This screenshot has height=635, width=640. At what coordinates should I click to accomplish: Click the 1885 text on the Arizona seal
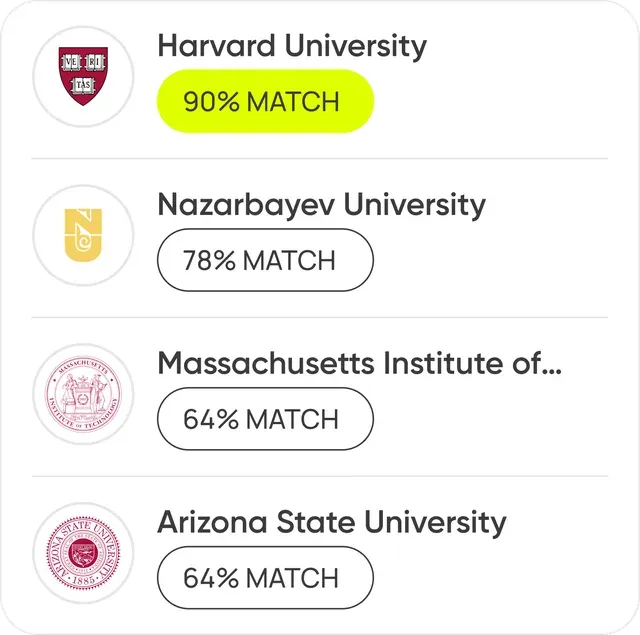[84, 579]
